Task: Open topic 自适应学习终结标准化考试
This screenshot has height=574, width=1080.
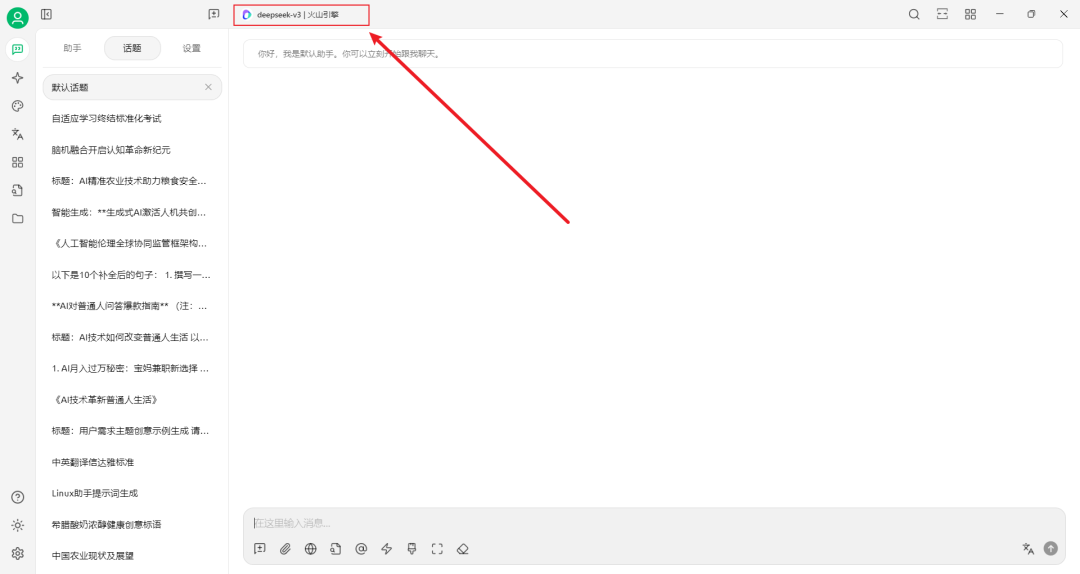Action: coord(132,119)
